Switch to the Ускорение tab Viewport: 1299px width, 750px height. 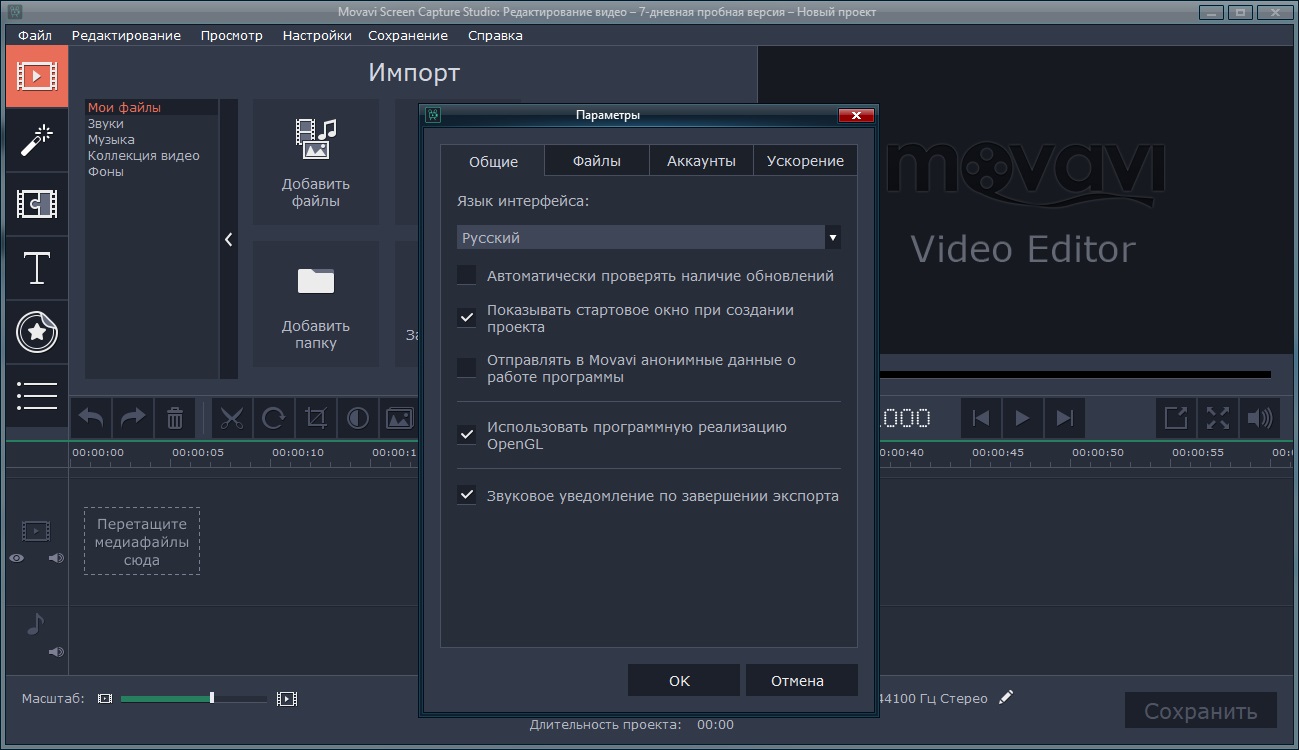pyautogui.click(x=805, y=161)
